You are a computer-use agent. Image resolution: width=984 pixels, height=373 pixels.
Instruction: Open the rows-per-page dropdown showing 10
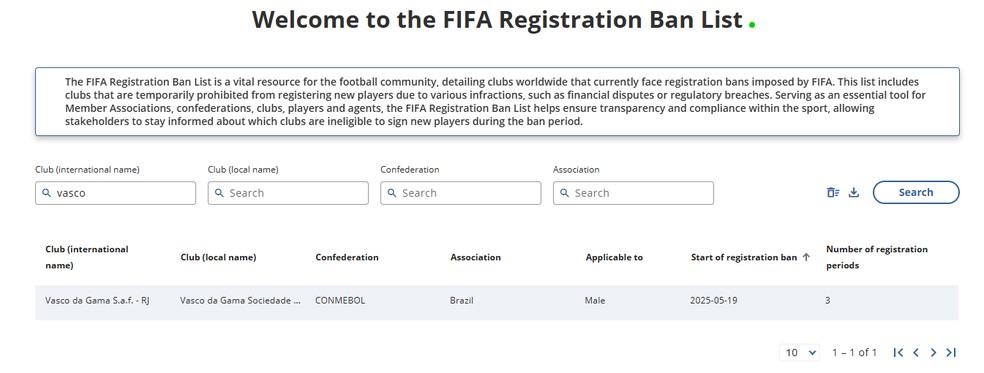tap(800, 352)
